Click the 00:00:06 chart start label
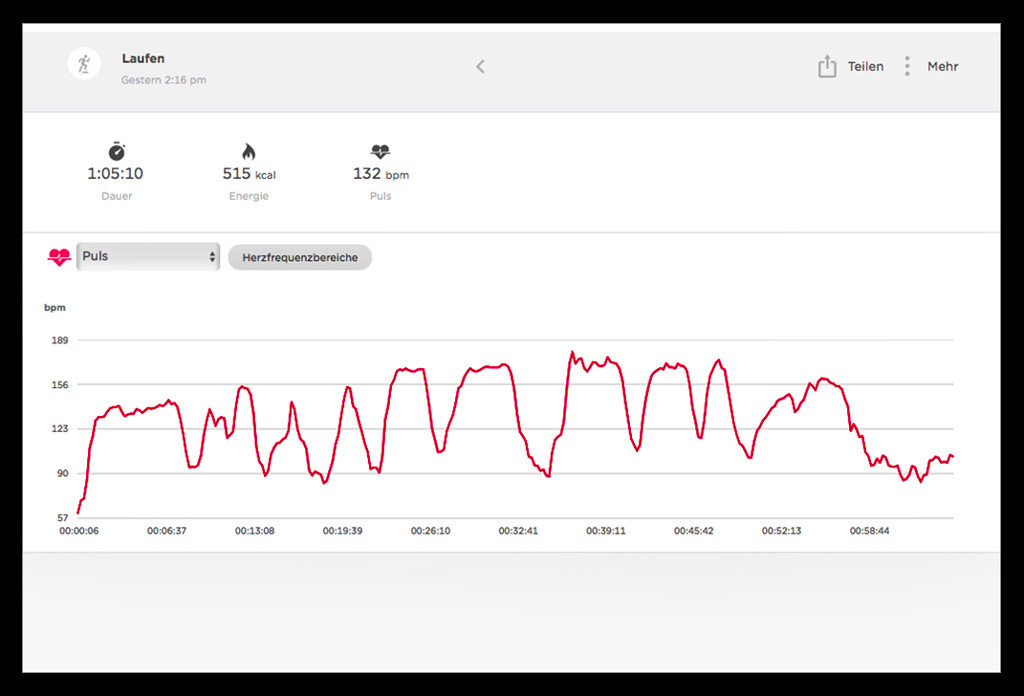The image size is (1024, 696). click(x=79, y=531)
